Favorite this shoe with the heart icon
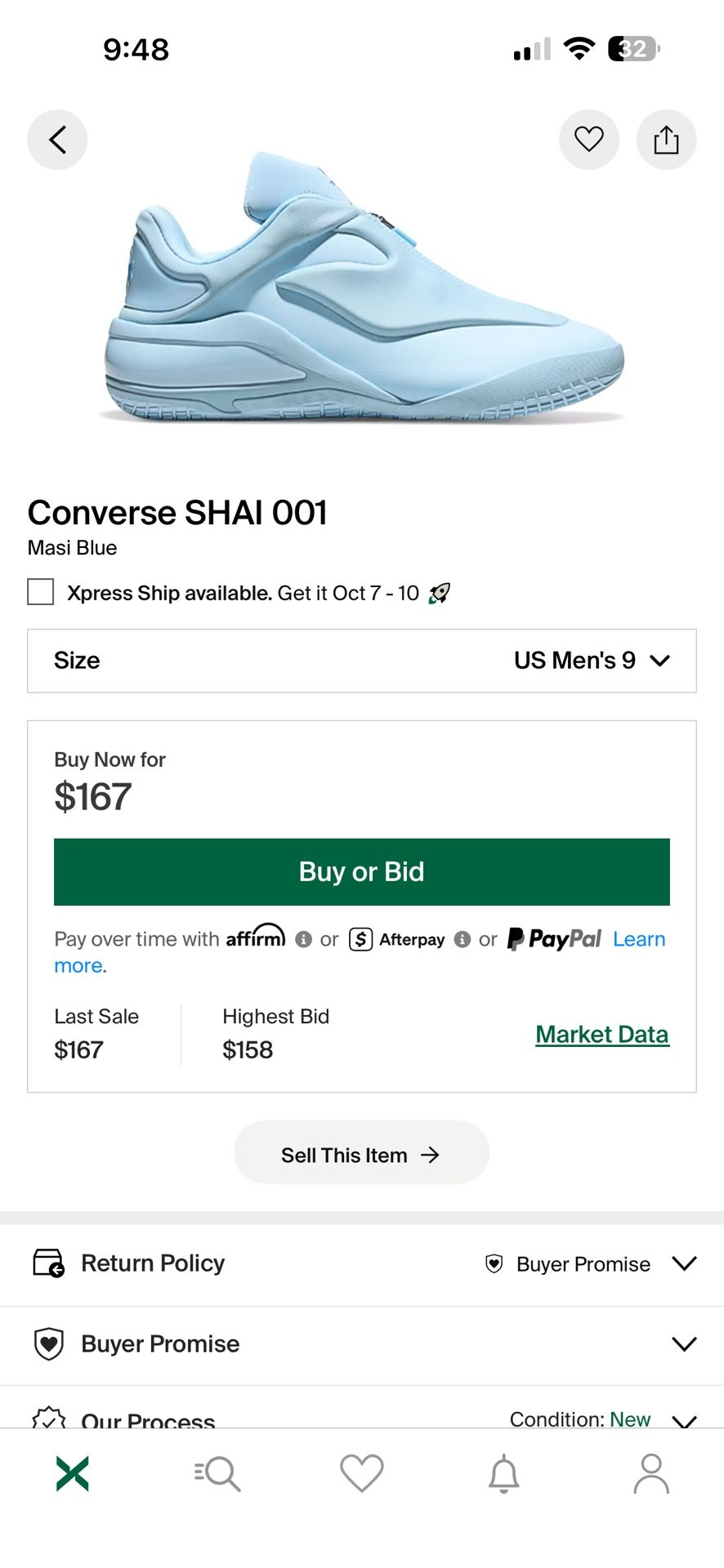The width and height of the screenshot is (724, 1568). click(588, 140)
